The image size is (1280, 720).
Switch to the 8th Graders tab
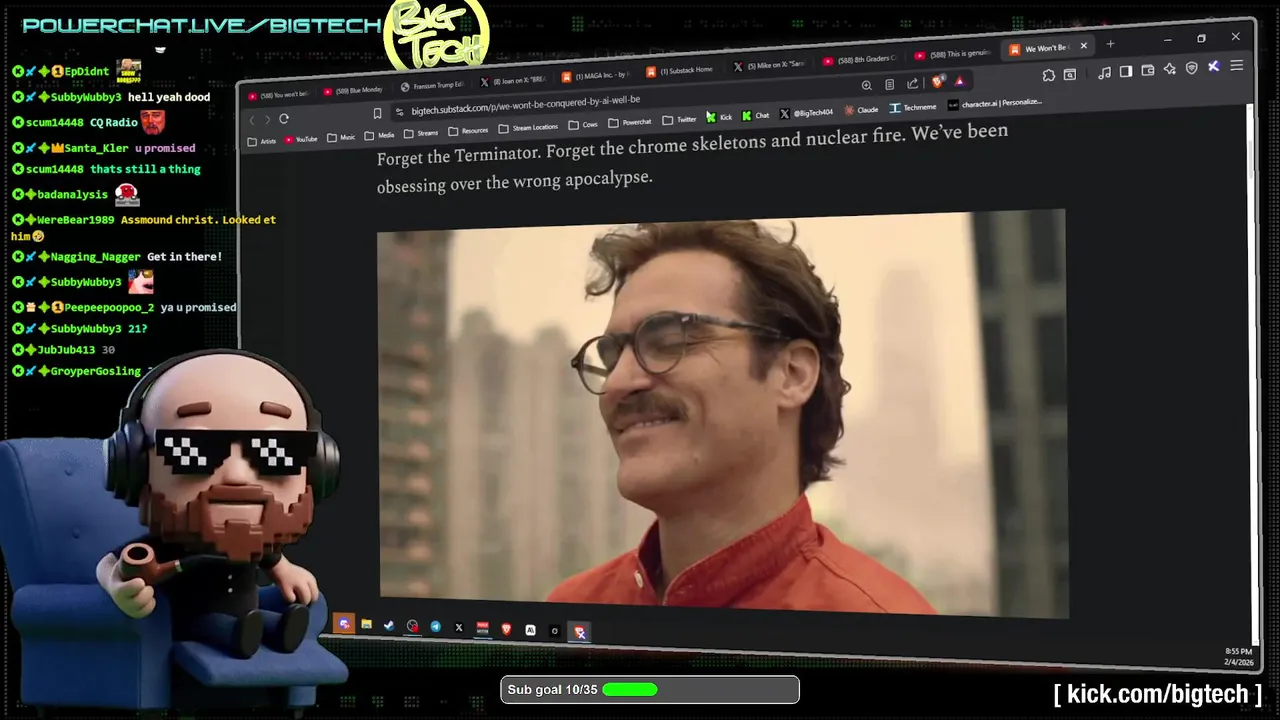(860, 60)
